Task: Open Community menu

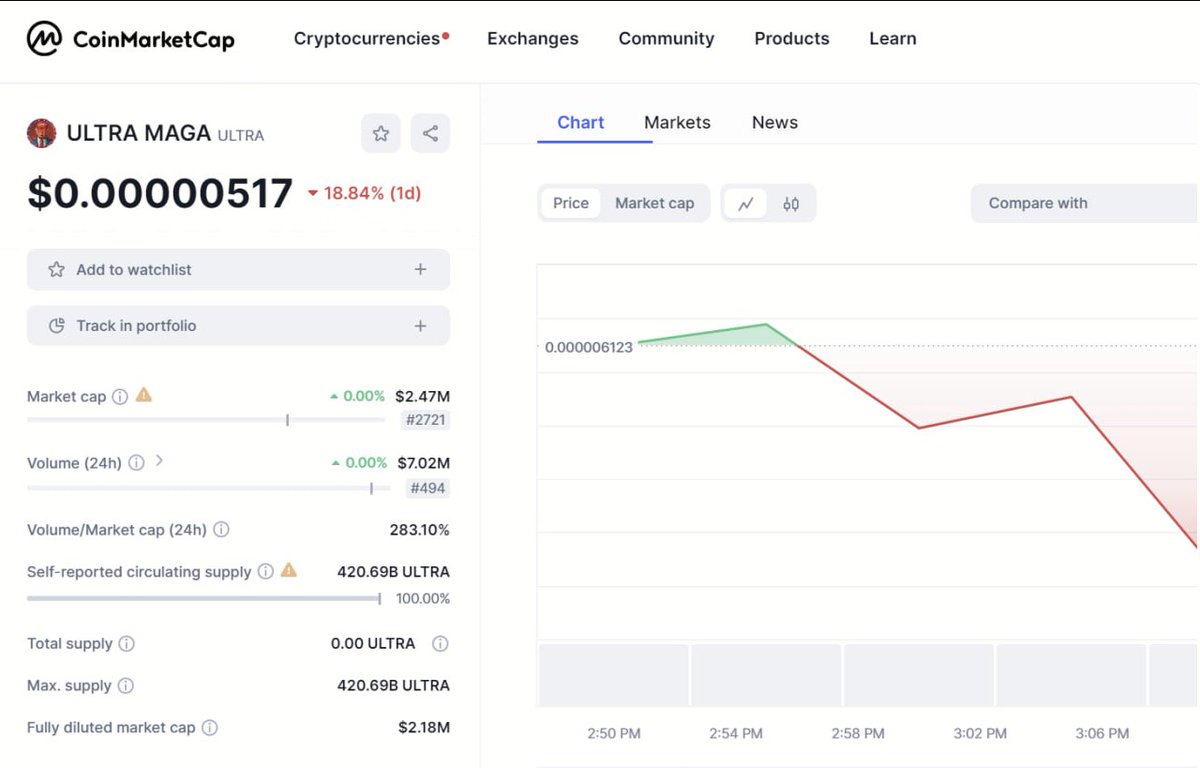Action: (x=666, y=39)
